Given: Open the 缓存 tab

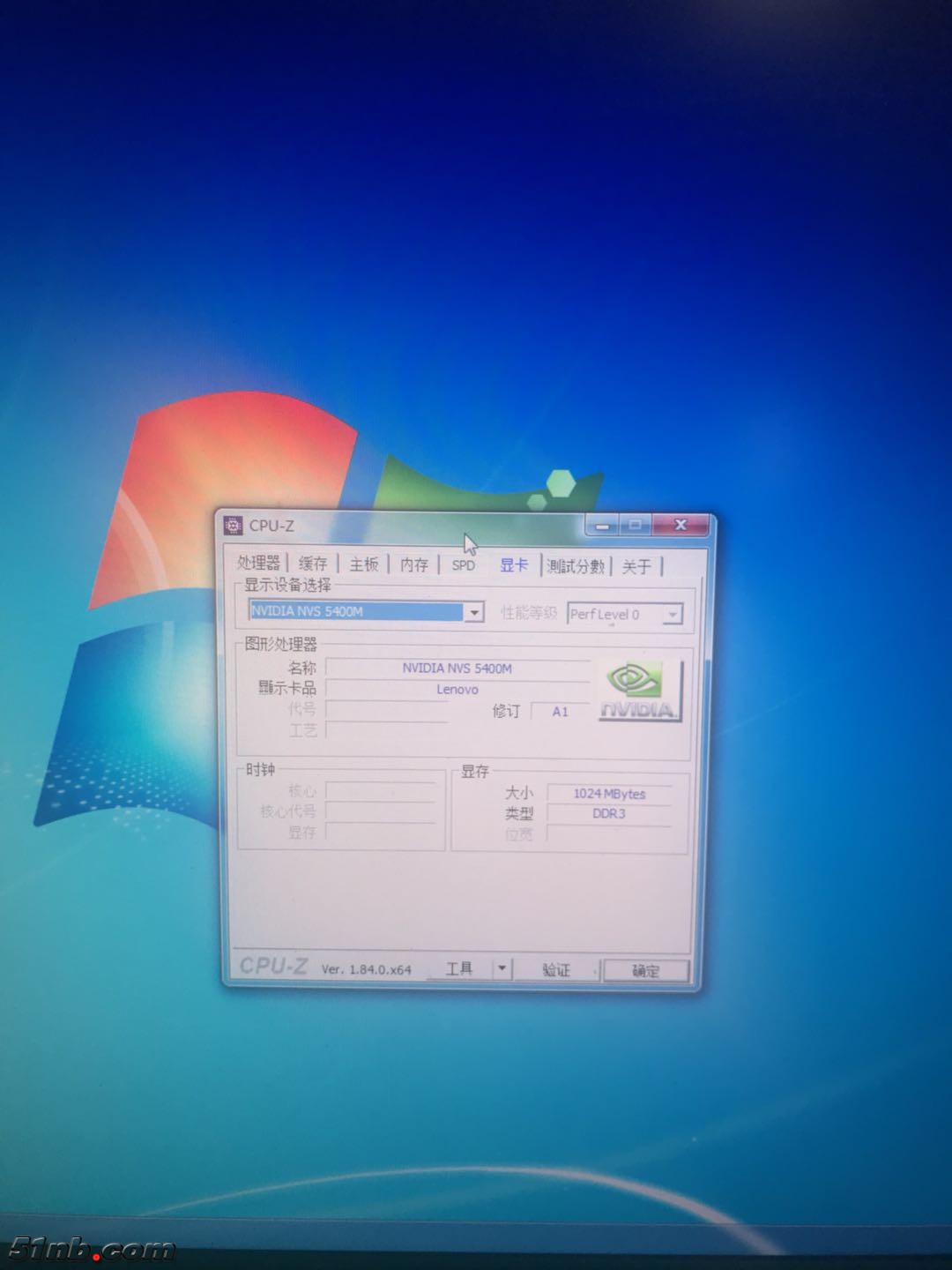Looking at the screenshot, I should 313,564.
